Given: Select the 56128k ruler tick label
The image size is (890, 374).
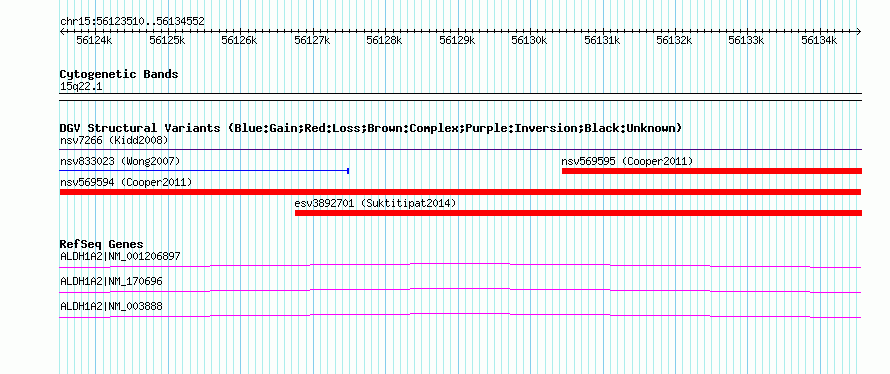Looking at the screenshot, I should click(384, 41).
